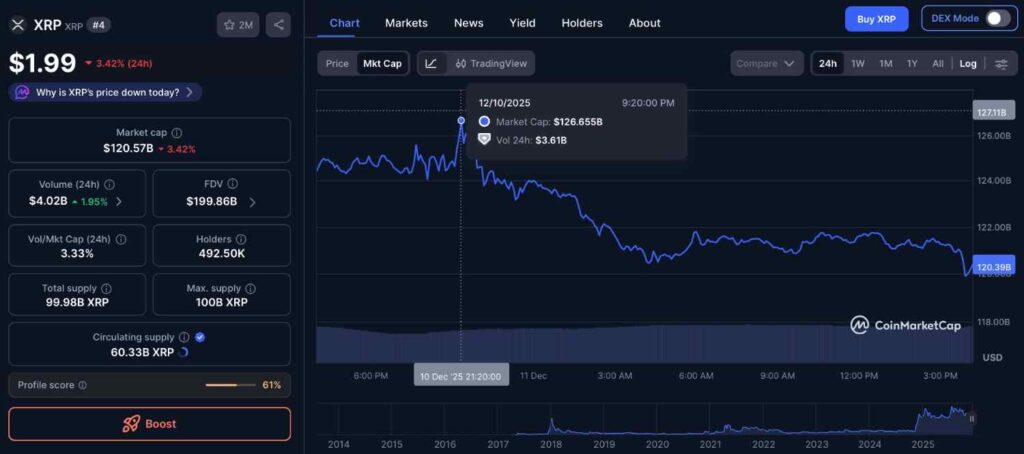Click the line chart style icon

tap(431, 64)
